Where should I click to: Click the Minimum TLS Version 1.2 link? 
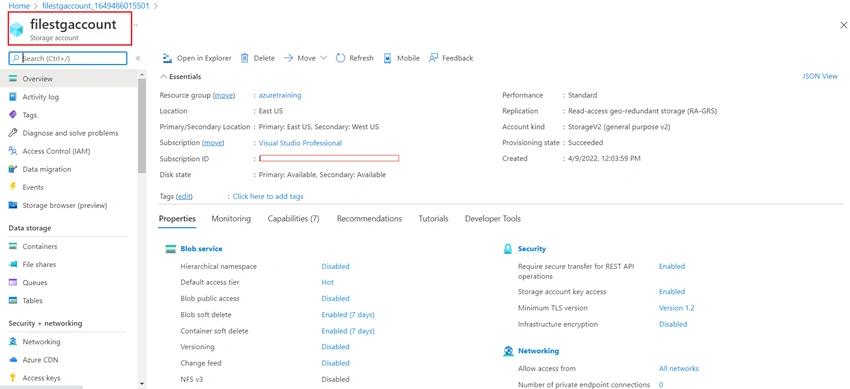pos(677,308)
